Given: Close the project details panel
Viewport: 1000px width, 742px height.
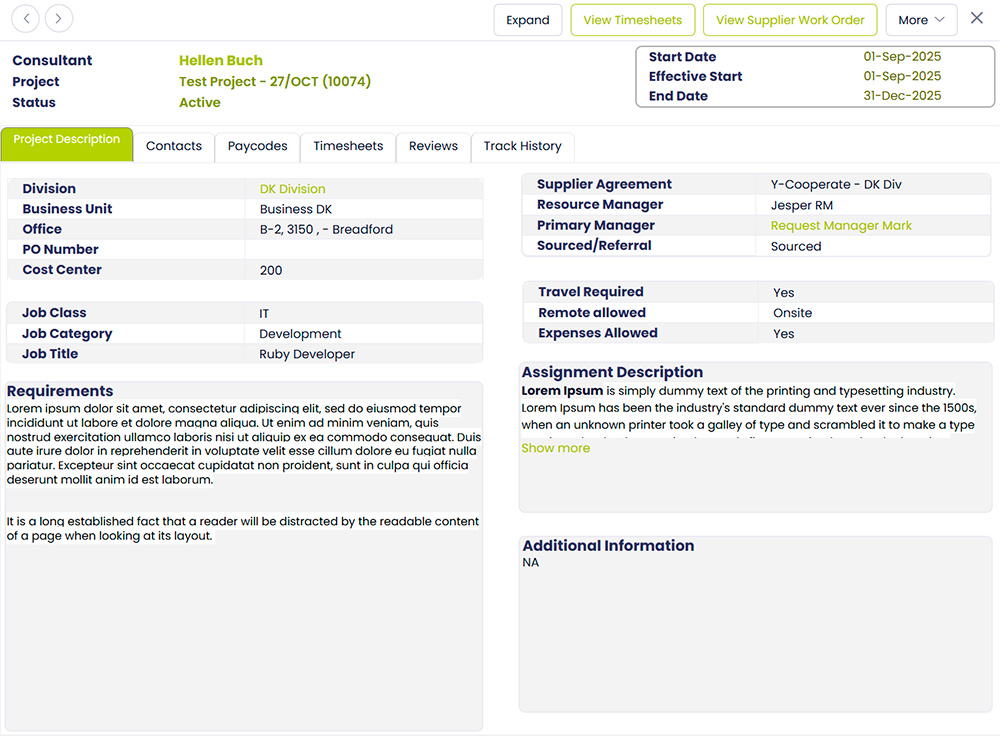Looking at the screenshot, I should (977, 19).
